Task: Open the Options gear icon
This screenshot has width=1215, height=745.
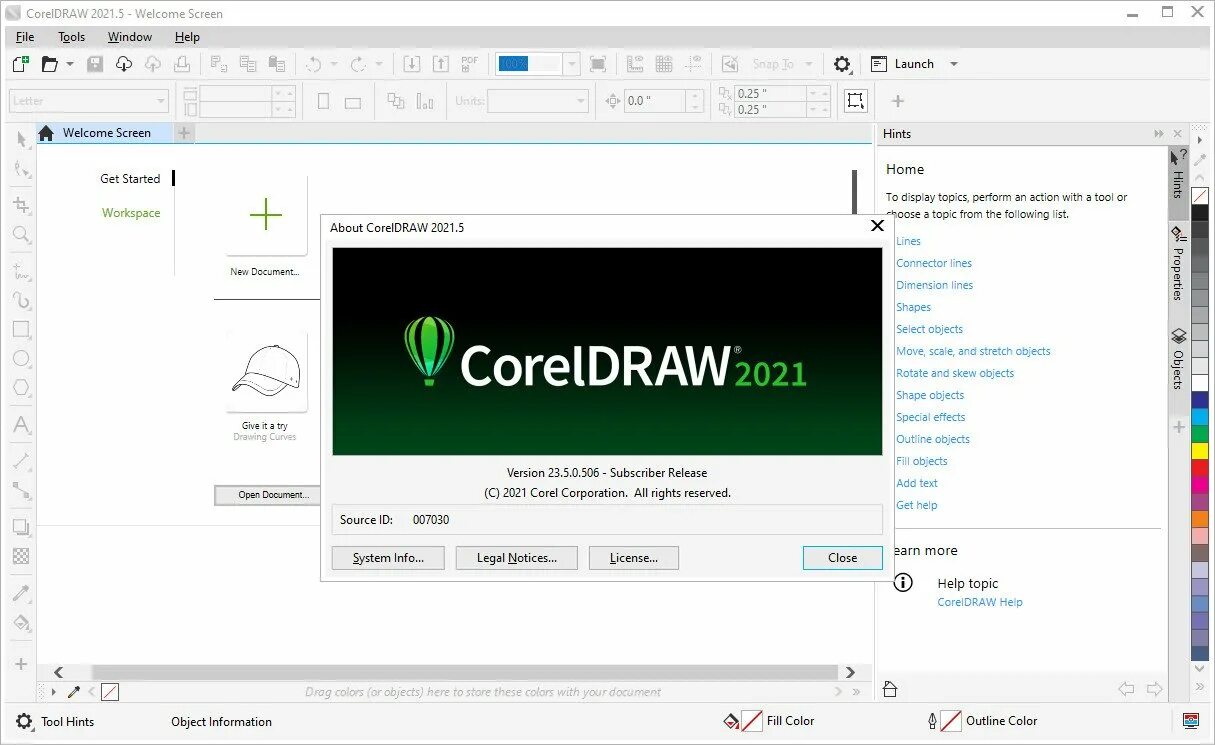Action: click(x=842, y=64)
